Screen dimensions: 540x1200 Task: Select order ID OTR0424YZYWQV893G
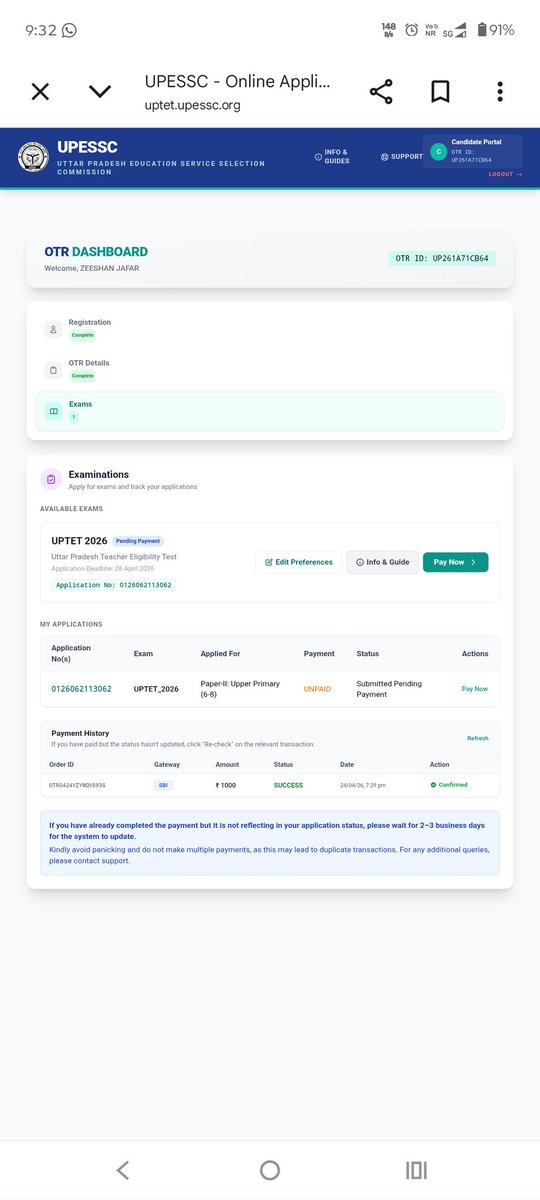77,785
